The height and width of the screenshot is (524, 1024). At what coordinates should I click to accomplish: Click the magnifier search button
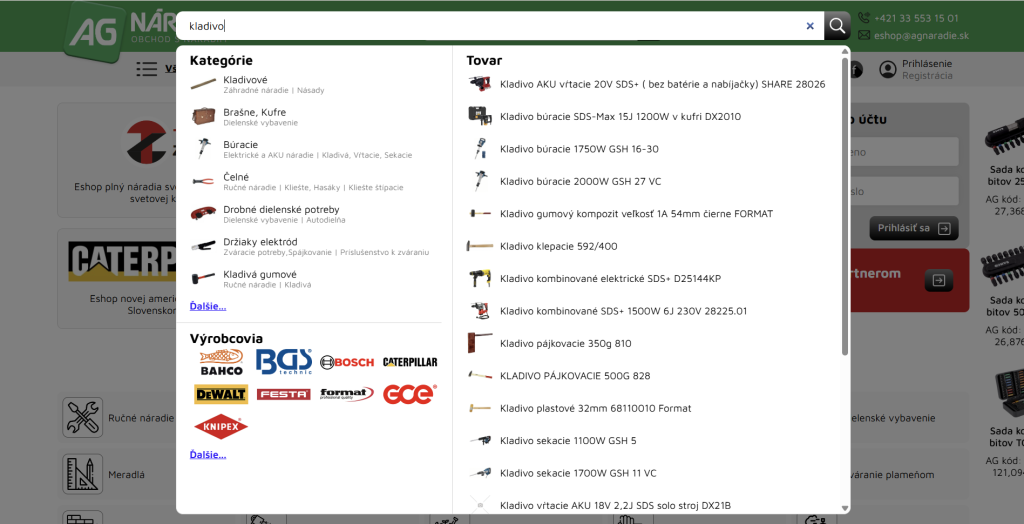coord(837,26)
